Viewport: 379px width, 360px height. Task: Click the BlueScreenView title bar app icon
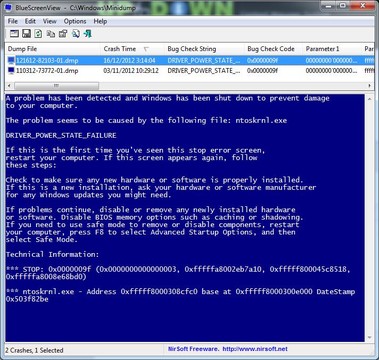(x=9, y=8)
